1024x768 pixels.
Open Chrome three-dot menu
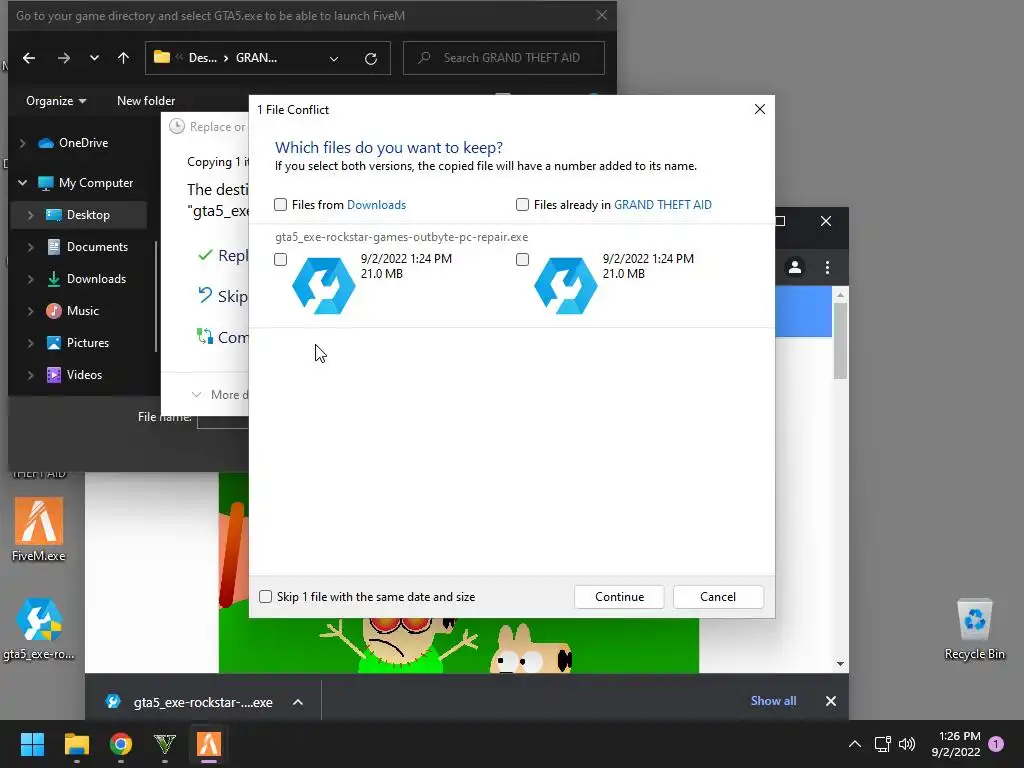[x=827, y=268]
